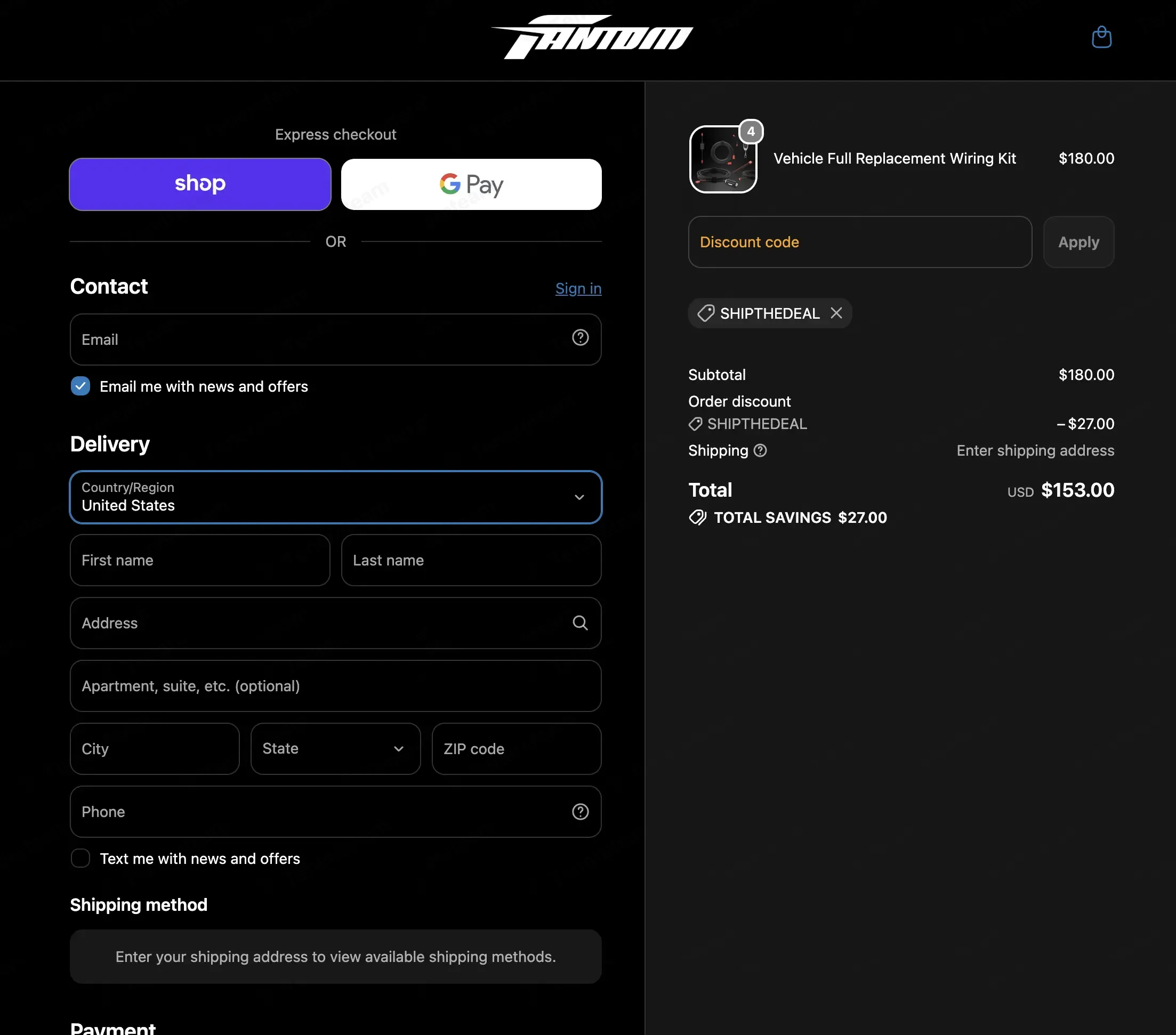The height and width of the screenshot is (1035, 1176).
Task: Remove the SHIPTHEDEAL discount code tag
Action: (x=836, y=313)
